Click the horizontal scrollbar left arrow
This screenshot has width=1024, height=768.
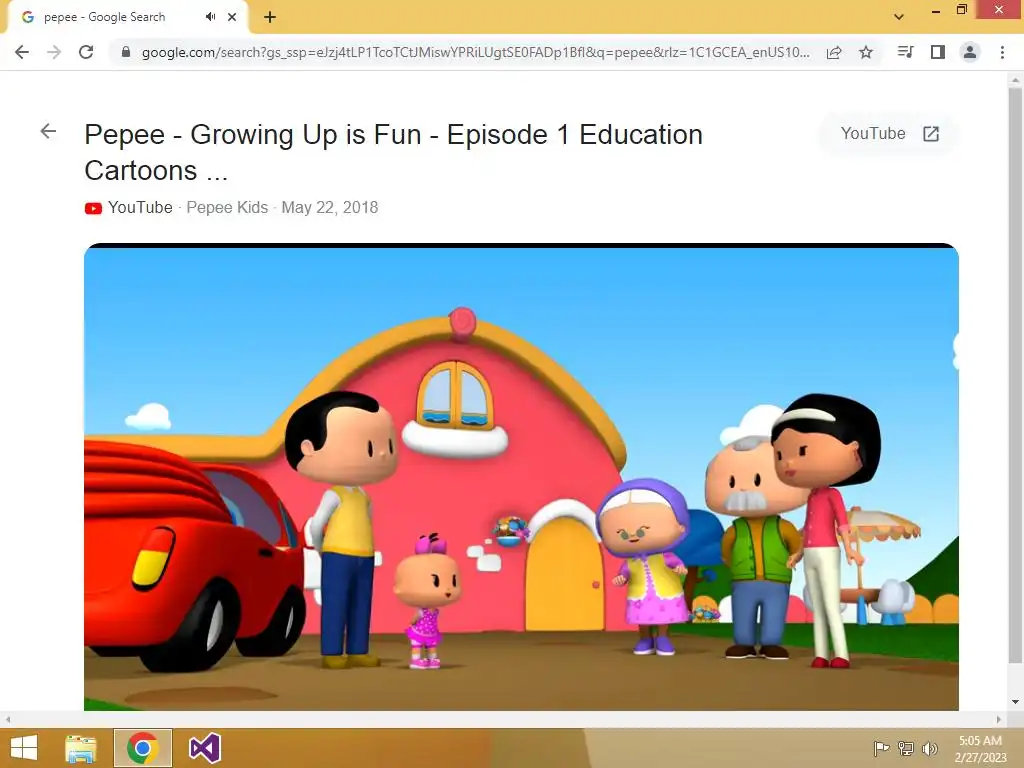tap(7, 719)
